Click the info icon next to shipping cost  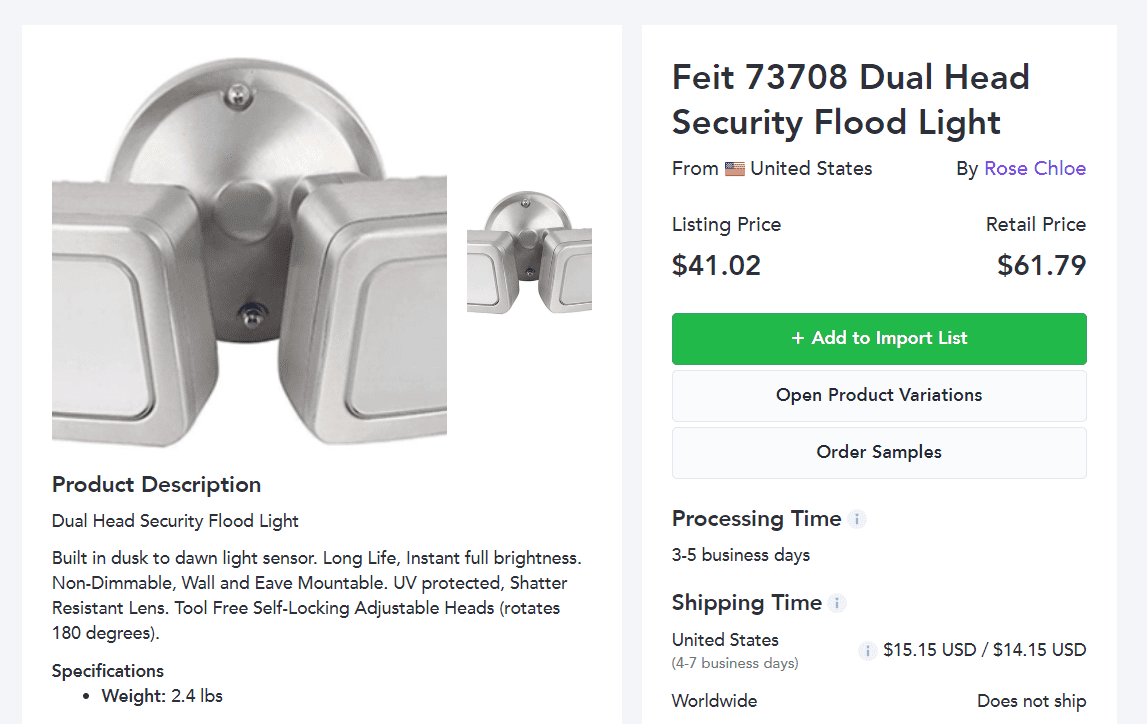867,650
